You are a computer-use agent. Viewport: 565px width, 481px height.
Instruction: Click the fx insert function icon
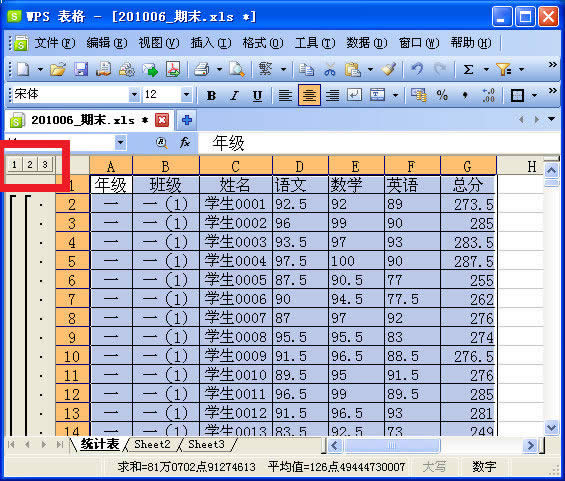184,143
